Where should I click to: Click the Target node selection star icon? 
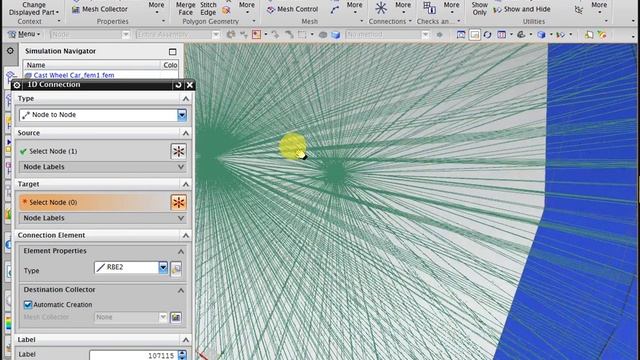click(178, 202)
